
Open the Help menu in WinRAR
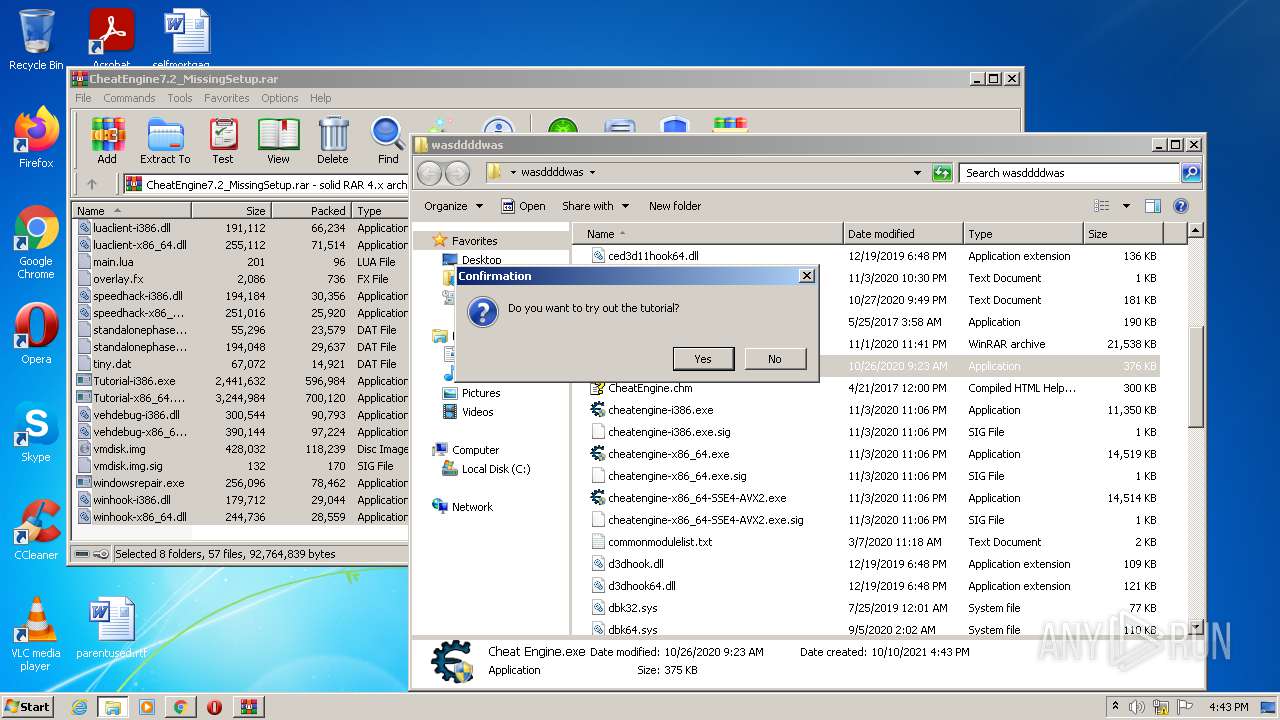(x=320, y=98)
